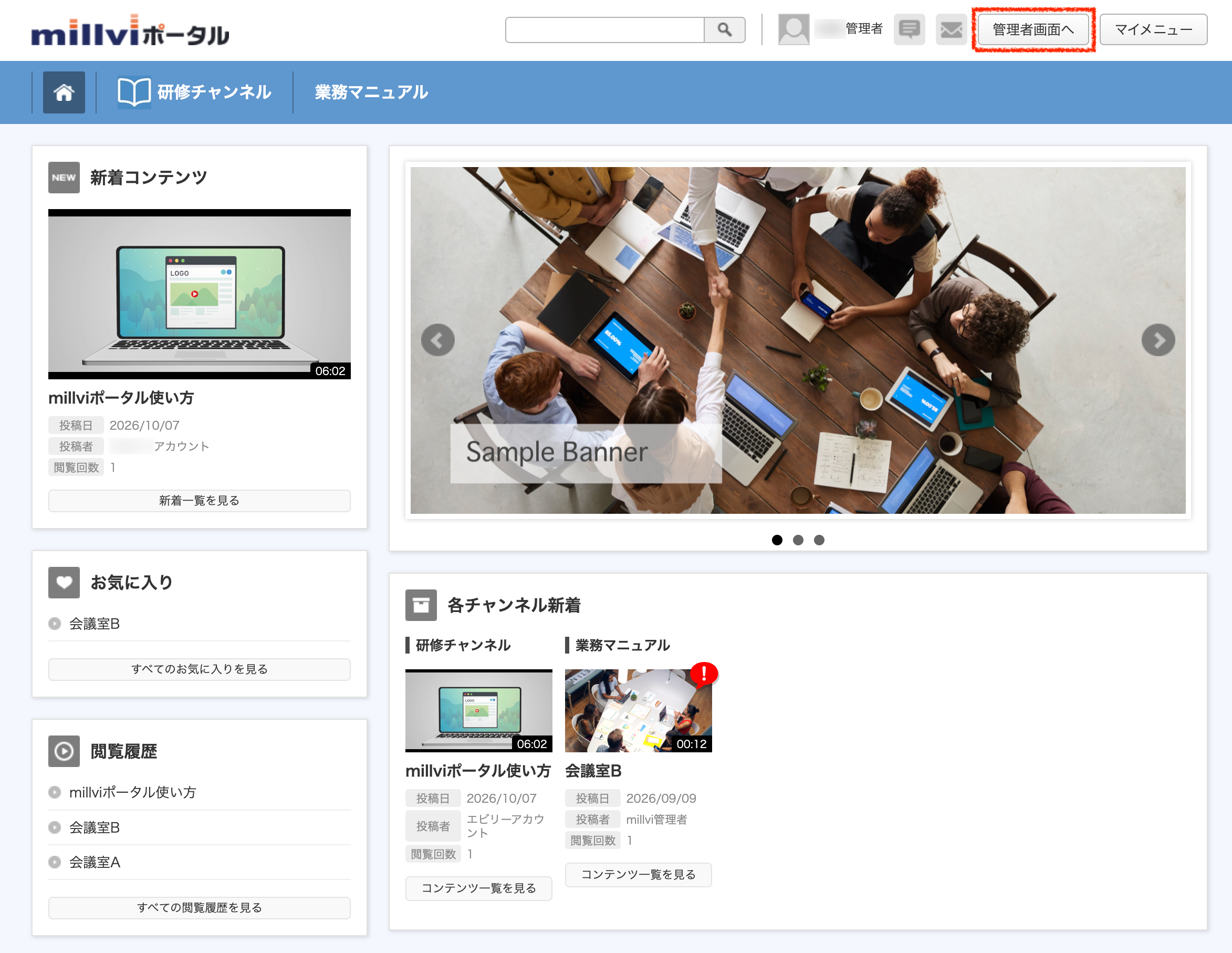The width and height of the screenshot is (1232, 953).
Task: Open 会議室B link in お気に入り
Action: pyautogui.click(x=94, y=624)
